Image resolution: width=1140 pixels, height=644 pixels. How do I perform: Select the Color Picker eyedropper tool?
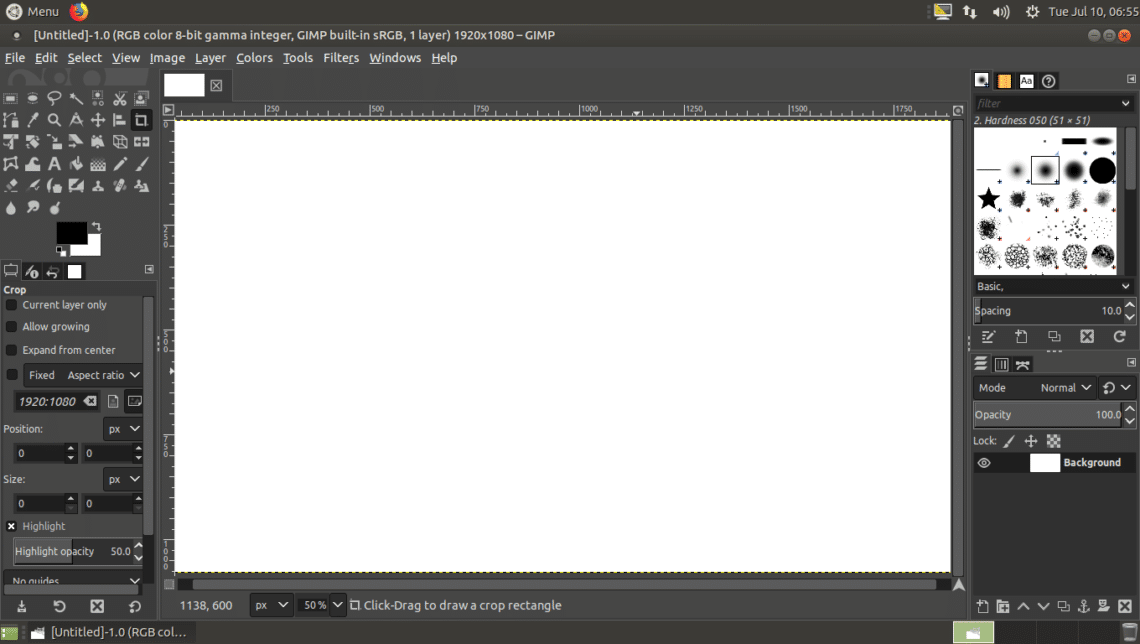pyautogui.click(x=33, y=120)
